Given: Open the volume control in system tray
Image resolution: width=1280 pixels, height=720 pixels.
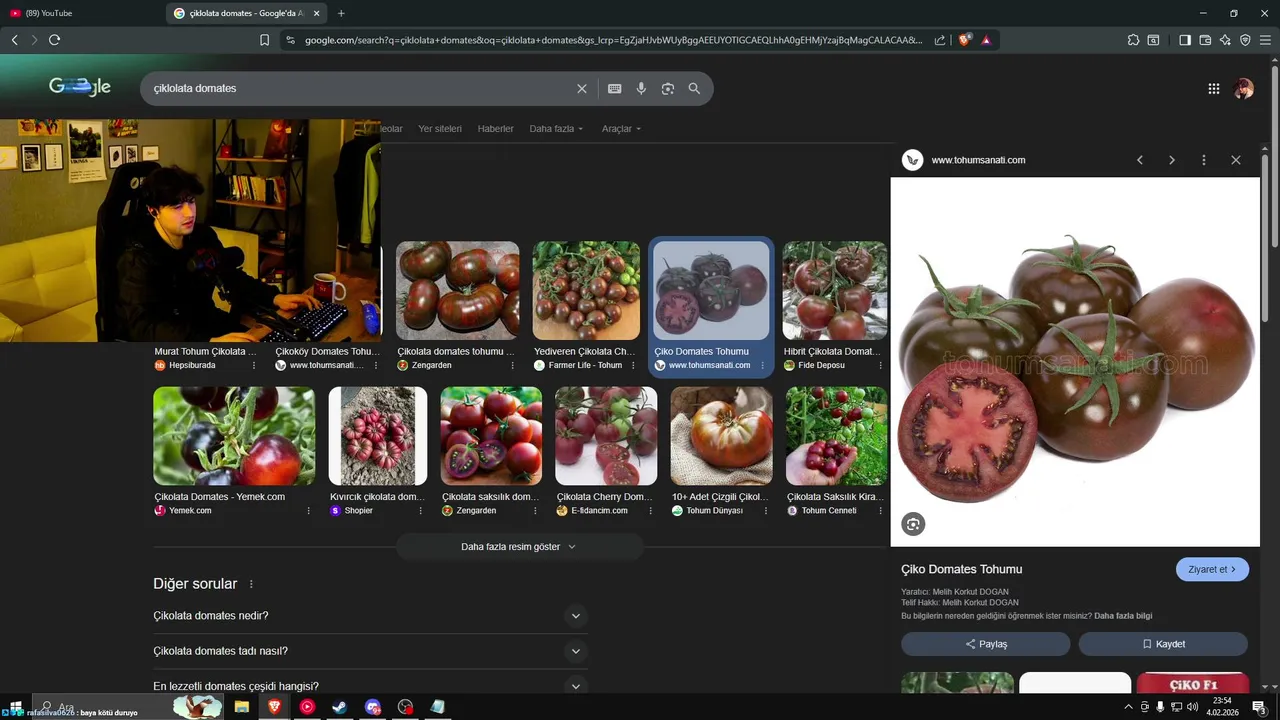Looking at the screenshot, I should 1192,707.
